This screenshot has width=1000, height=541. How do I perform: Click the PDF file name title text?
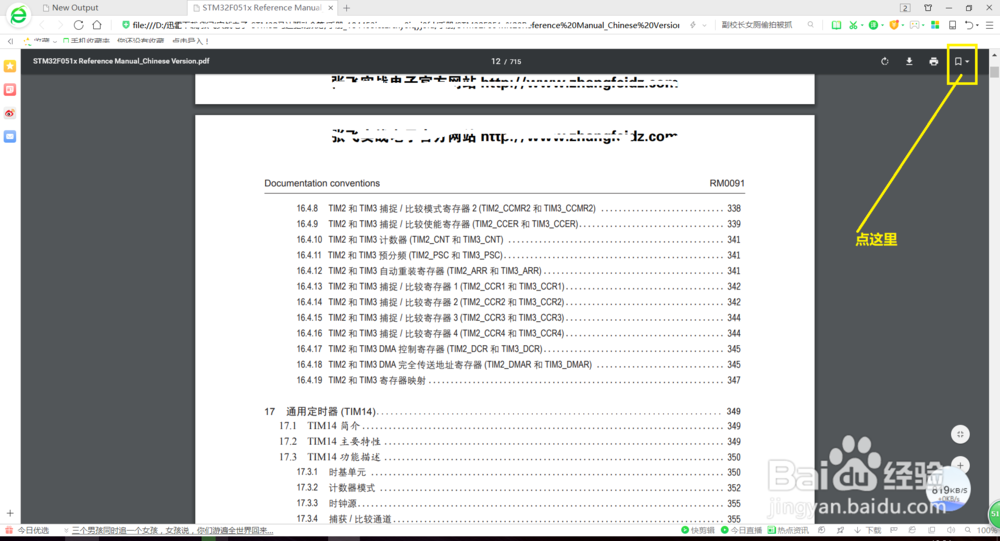[121, 61]
